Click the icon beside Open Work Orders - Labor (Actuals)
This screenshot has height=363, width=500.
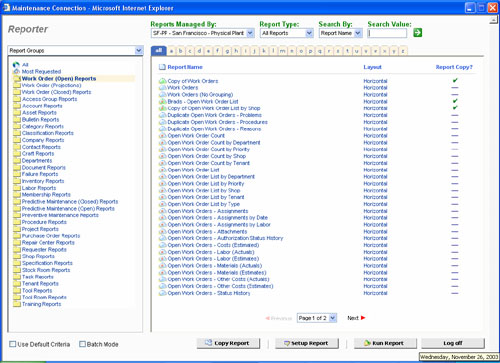click(x=162, y=252)
